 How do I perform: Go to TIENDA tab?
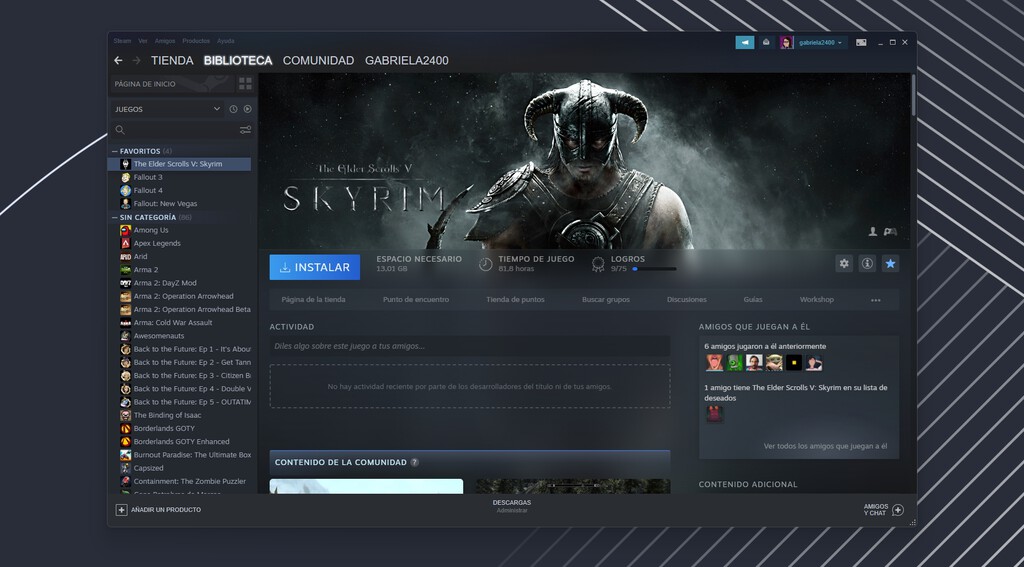click(172, 61)
